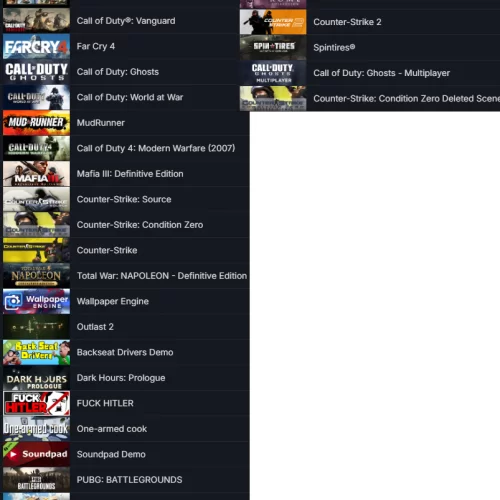Select 'Mafia III: Definitive Edition' title
The height and width of the screenshot is (500, 500).
pyautogui.click(x=130, y=174)
